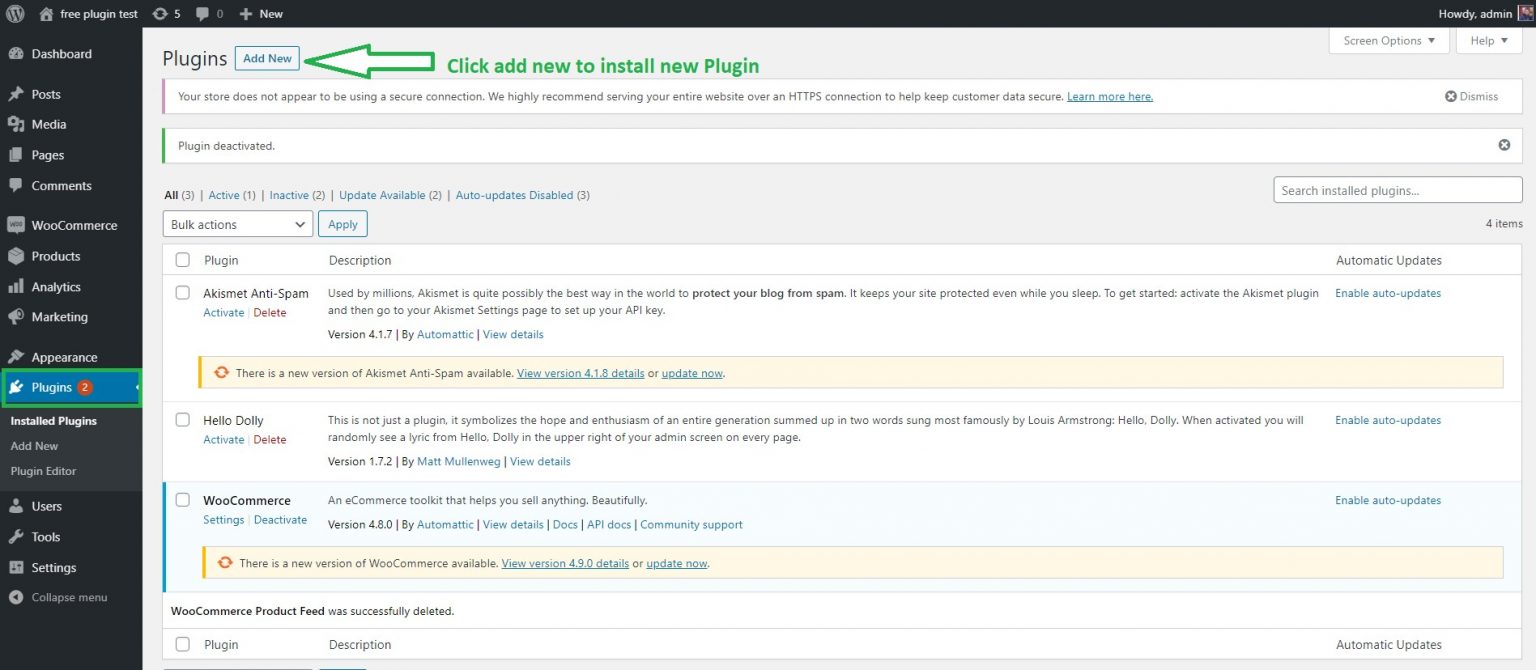
Task: Click the Marketing megaphone icon
Action: point(16,317)
